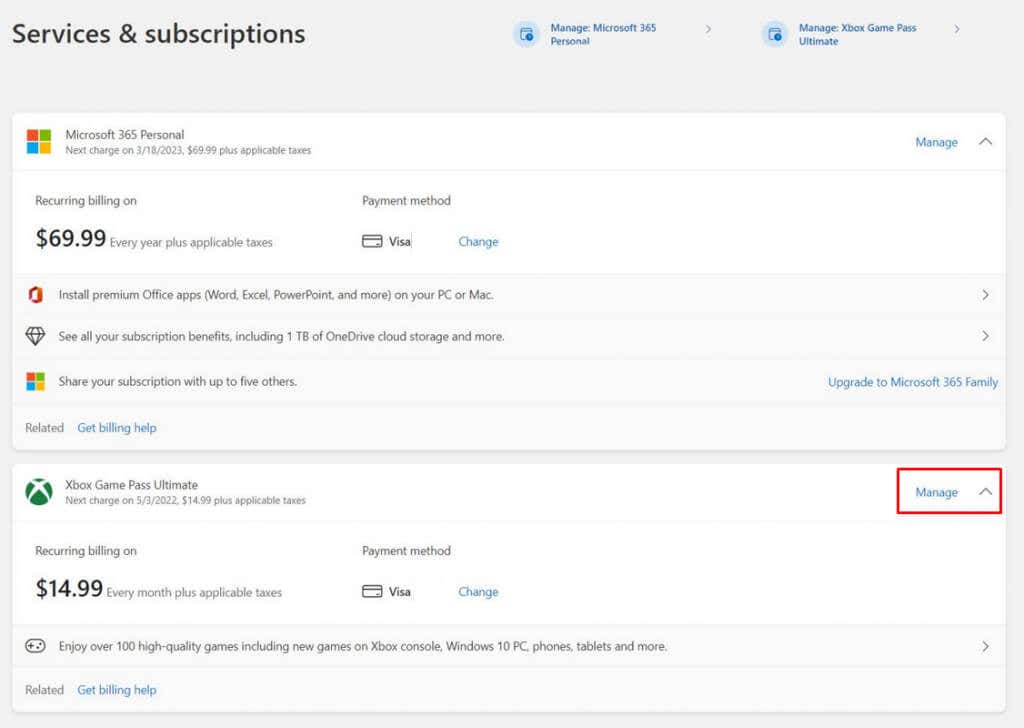Click the Next charge on 3/18/2023 text
Screen dimensions: 1024x728
tap(188, 150)
